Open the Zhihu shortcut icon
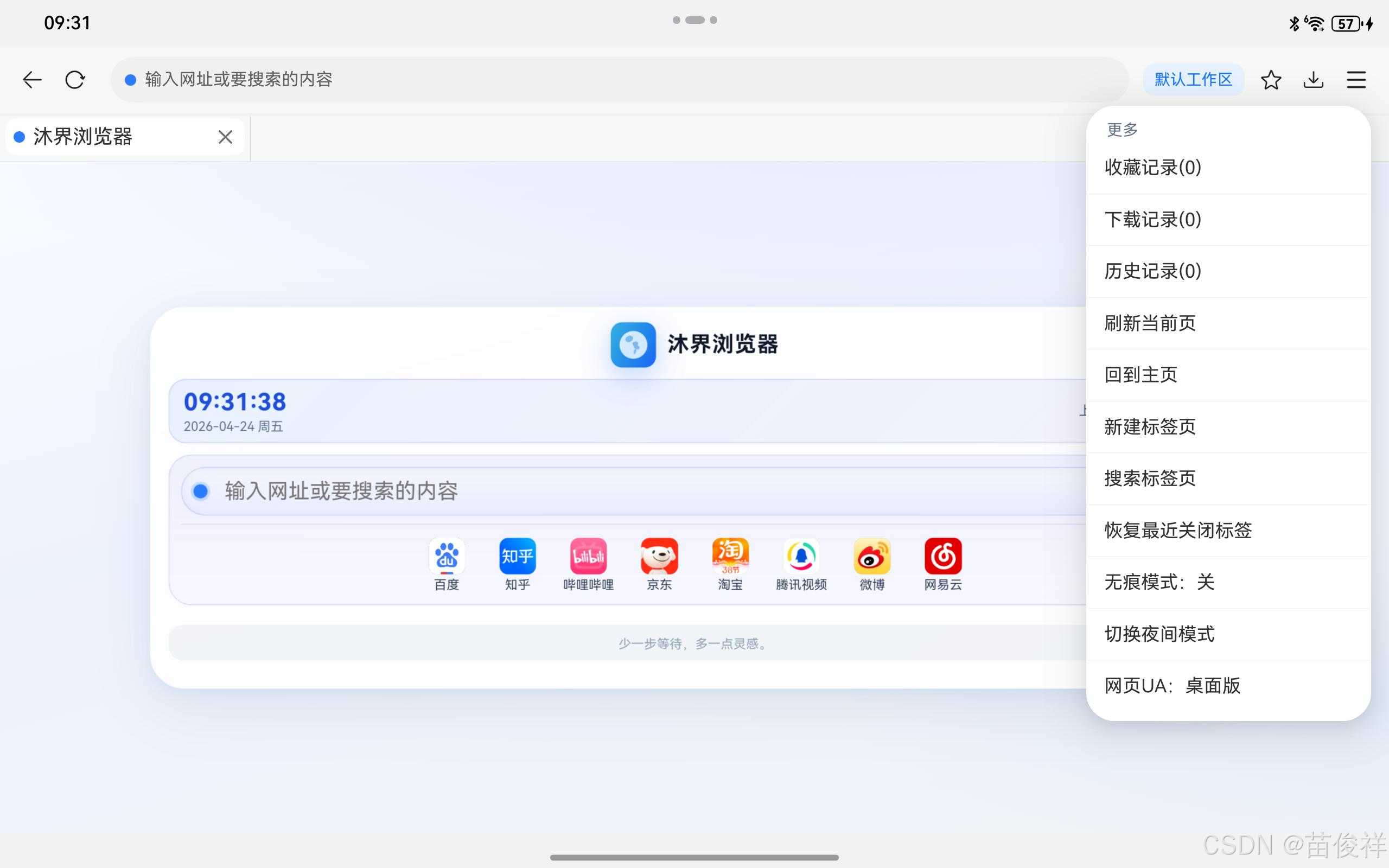The height and width of the screenshot is (868, 1389). coord(517,556)
